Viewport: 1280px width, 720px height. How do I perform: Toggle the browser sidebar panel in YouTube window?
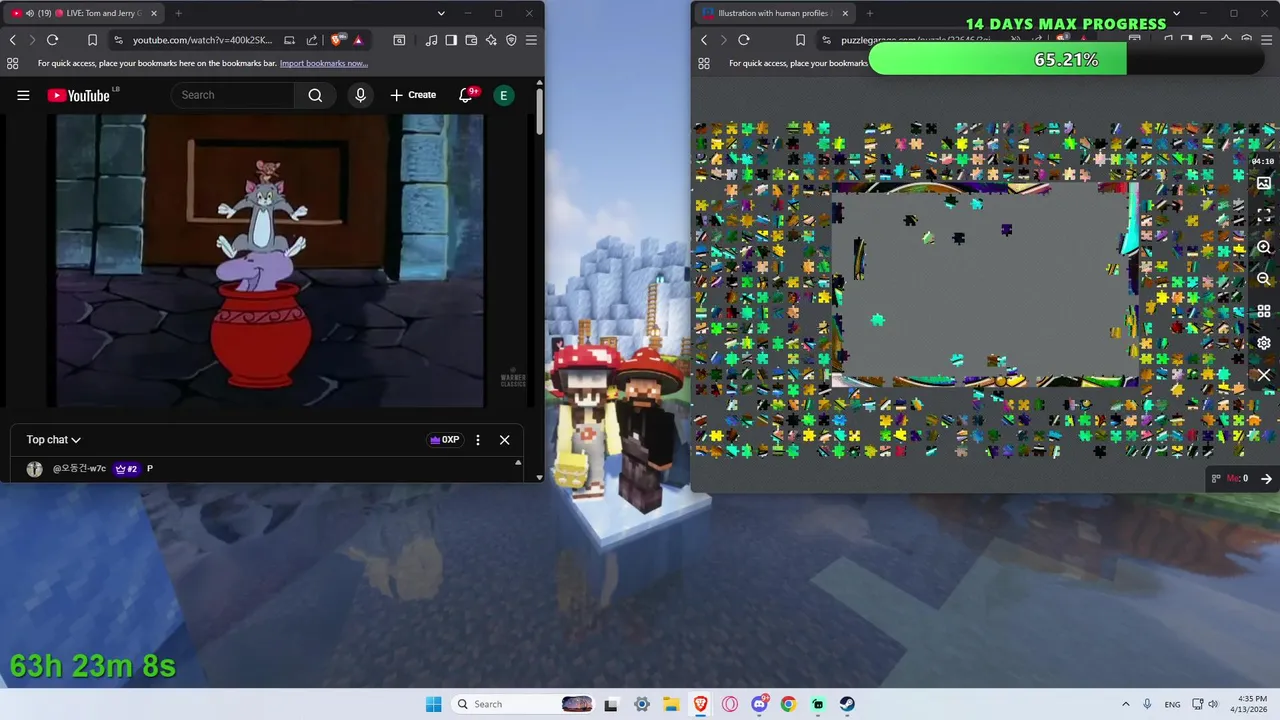pyautogui.click(x=451, y=40)
